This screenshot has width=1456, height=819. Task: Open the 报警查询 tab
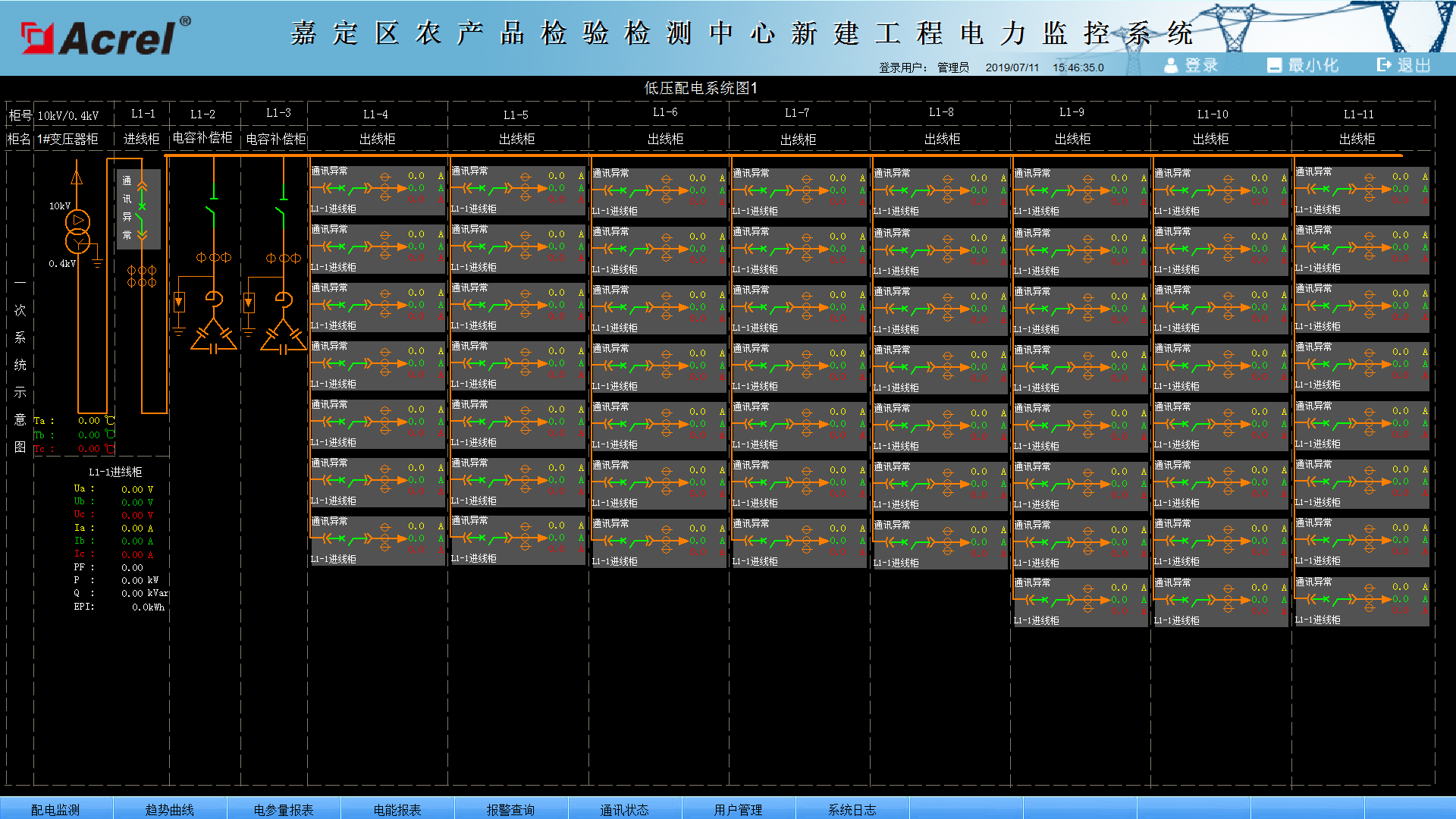tap(510, 809)
